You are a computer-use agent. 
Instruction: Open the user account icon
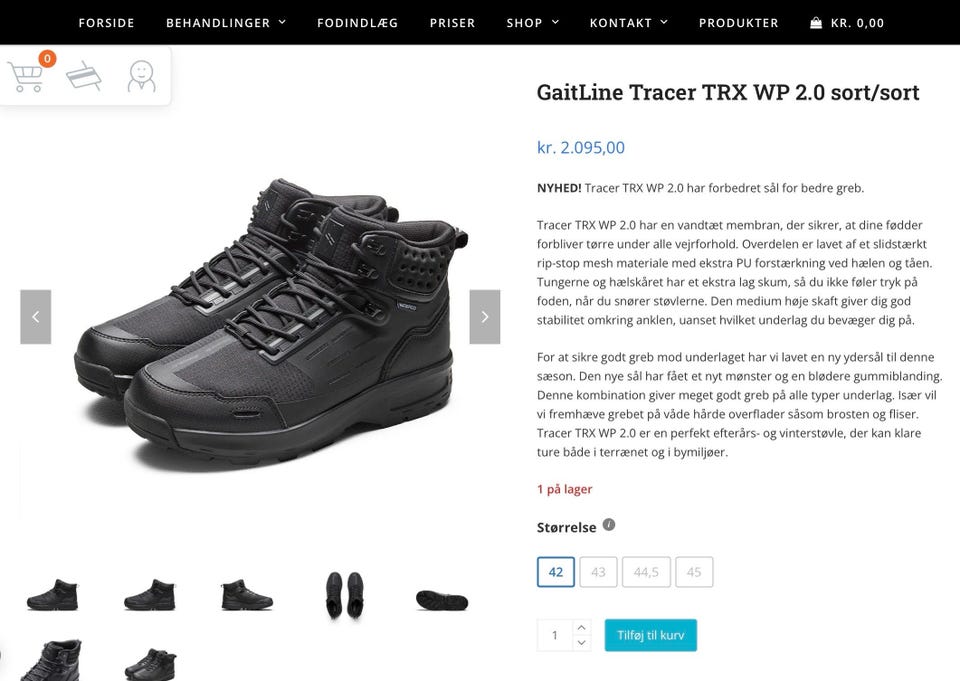[141, 76]
